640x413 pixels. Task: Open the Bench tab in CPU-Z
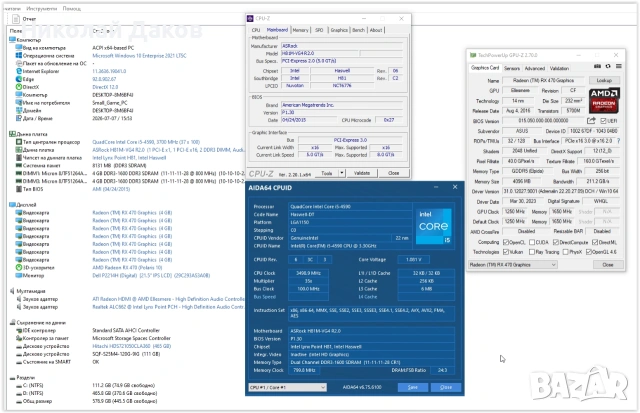coord(358,30)
